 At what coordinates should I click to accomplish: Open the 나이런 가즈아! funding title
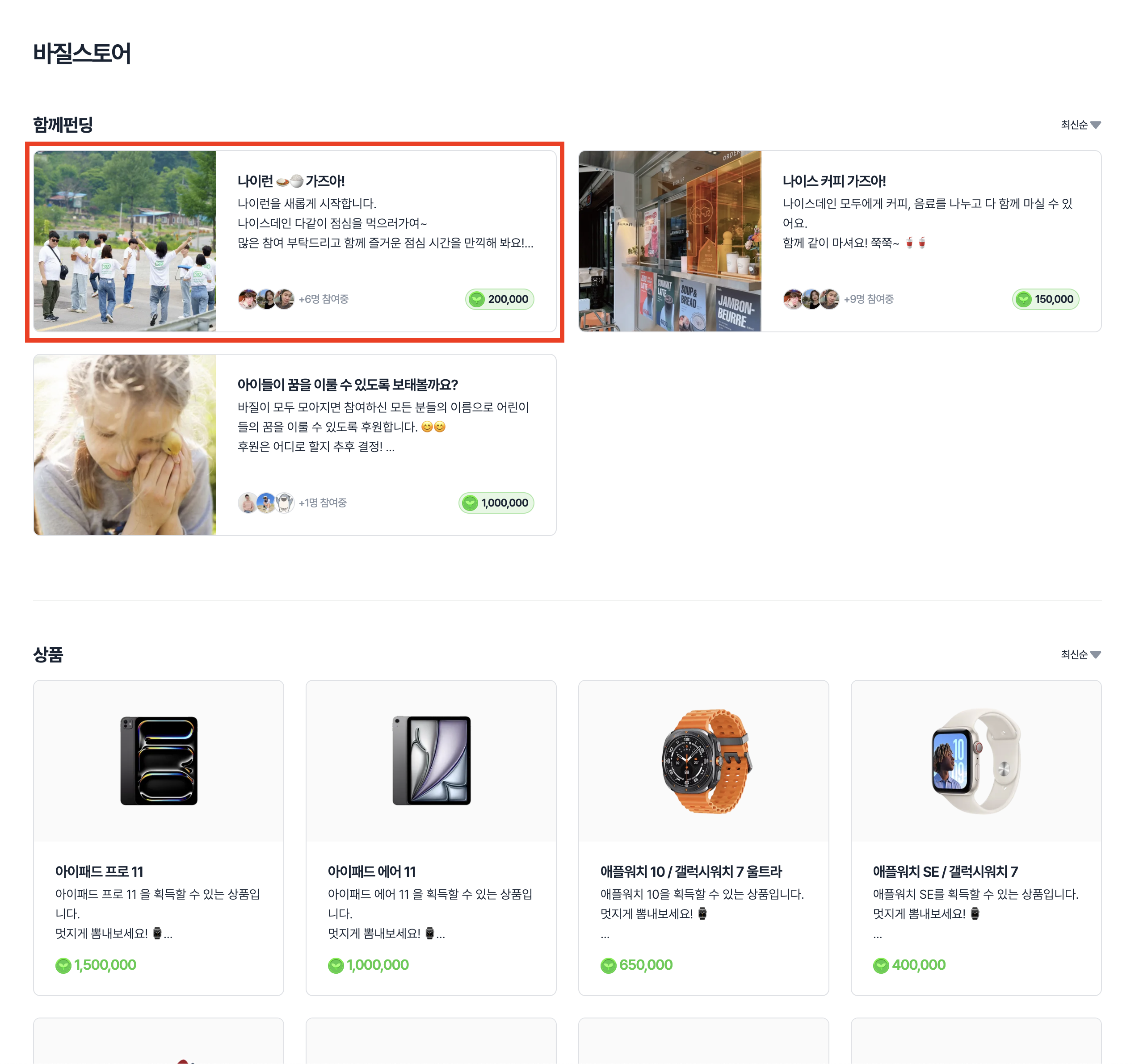pyautogui.click(x=291, y=181)
